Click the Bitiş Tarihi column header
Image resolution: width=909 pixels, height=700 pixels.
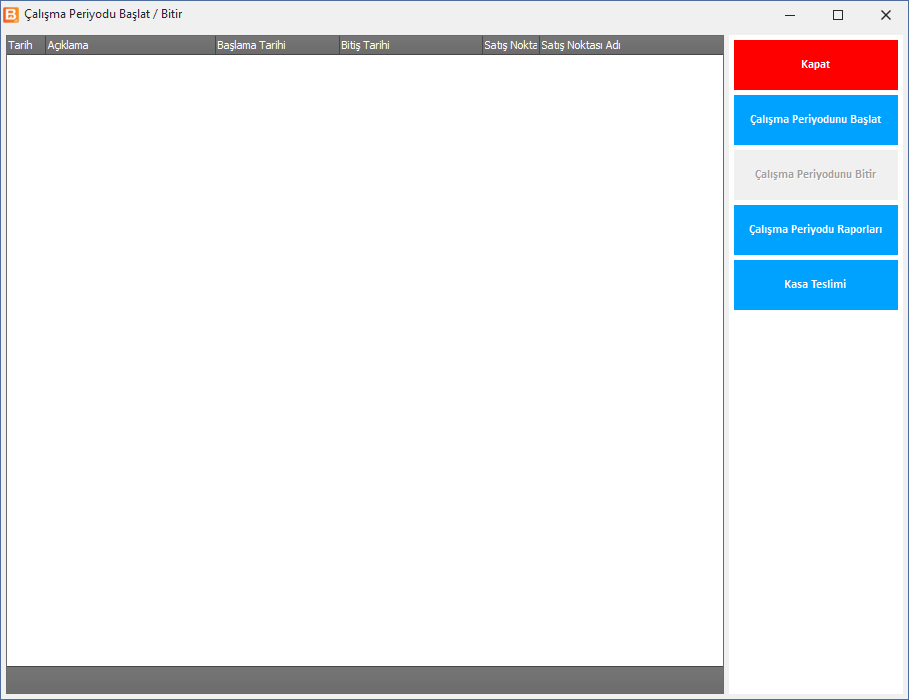410,45
